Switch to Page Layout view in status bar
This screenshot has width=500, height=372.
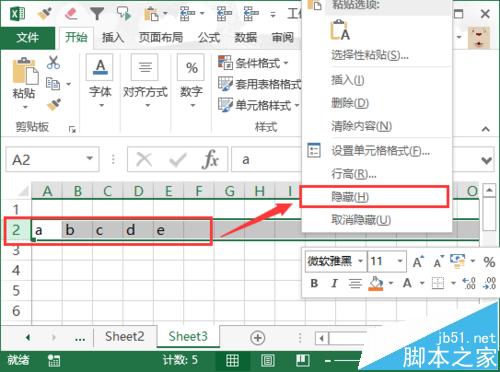(268, 360)
